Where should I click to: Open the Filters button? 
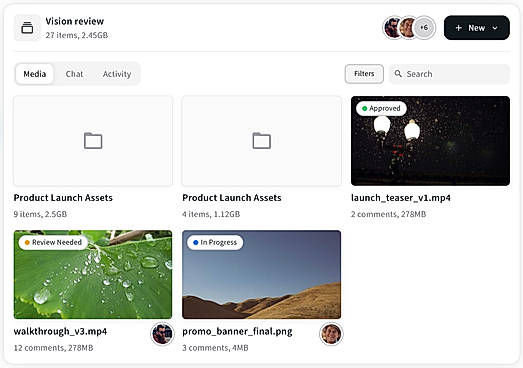[364, 74]
